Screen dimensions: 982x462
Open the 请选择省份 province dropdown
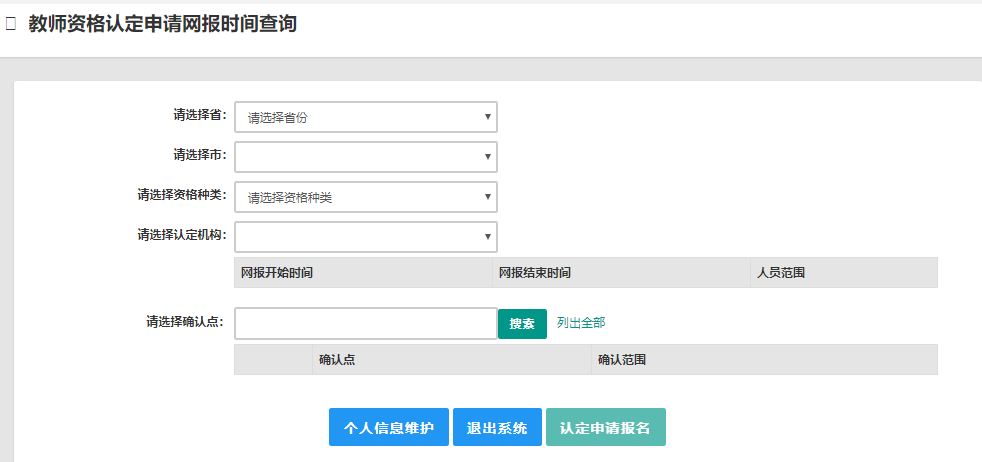click(365, 117)
